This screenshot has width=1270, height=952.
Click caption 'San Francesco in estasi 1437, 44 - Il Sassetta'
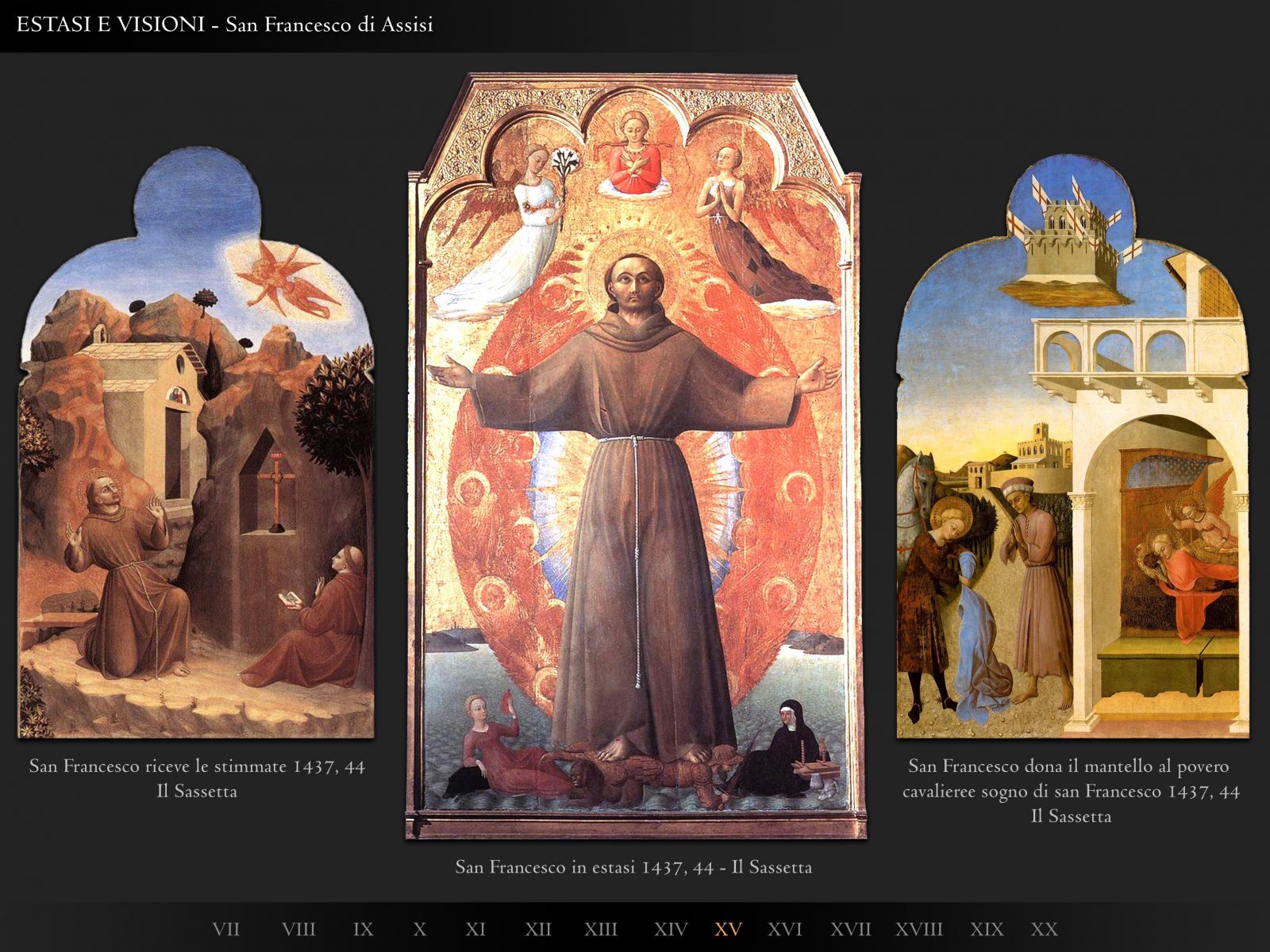click(633, 867)
